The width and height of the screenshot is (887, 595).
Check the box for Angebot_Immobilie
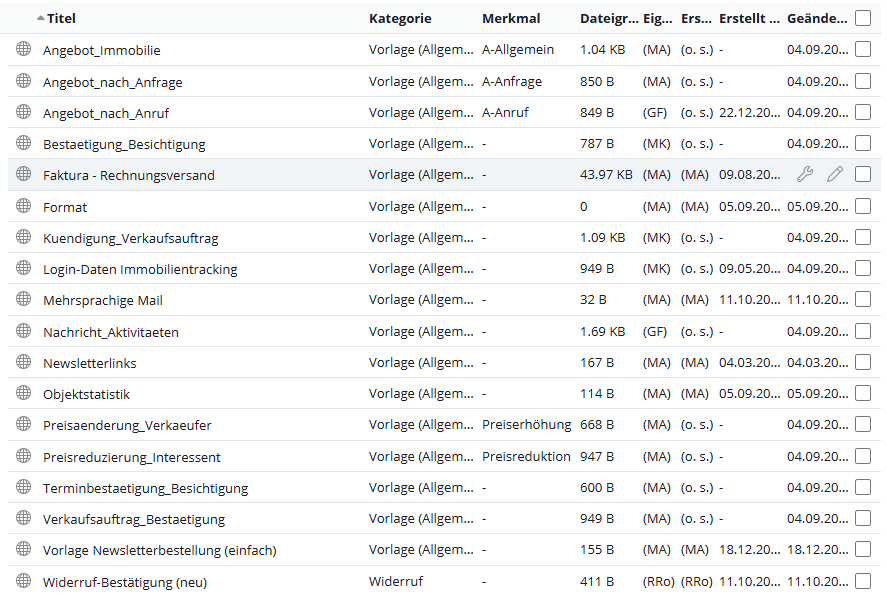point(863,49)
